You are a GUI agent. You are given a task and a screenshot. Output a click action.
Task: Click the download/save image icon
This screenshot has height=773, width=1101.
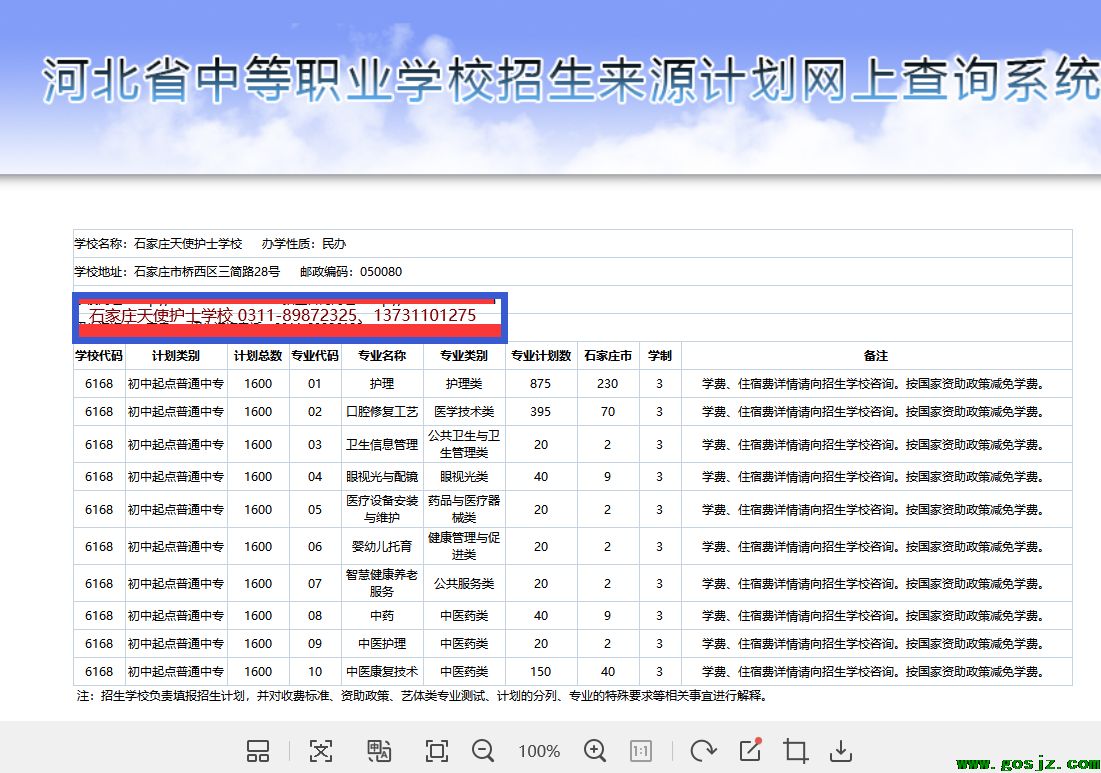tap(840, 751)
